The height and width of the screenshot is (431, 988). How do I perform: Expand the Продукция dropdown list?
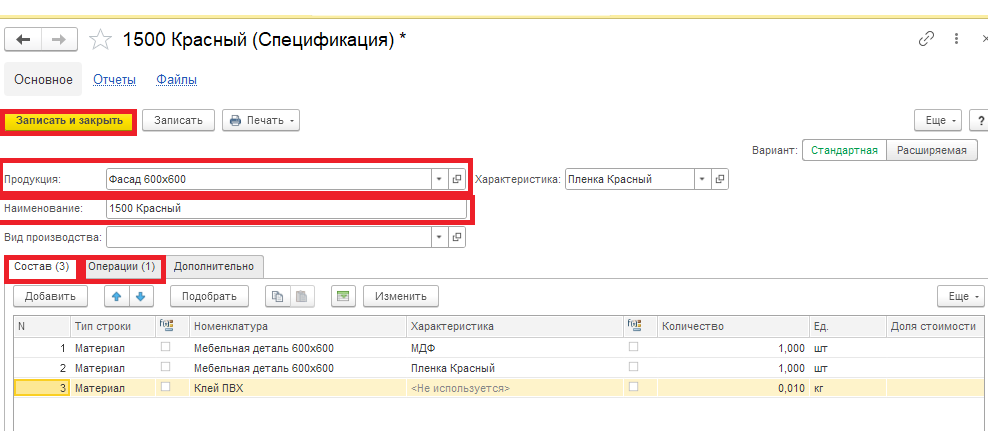(439, 180)
